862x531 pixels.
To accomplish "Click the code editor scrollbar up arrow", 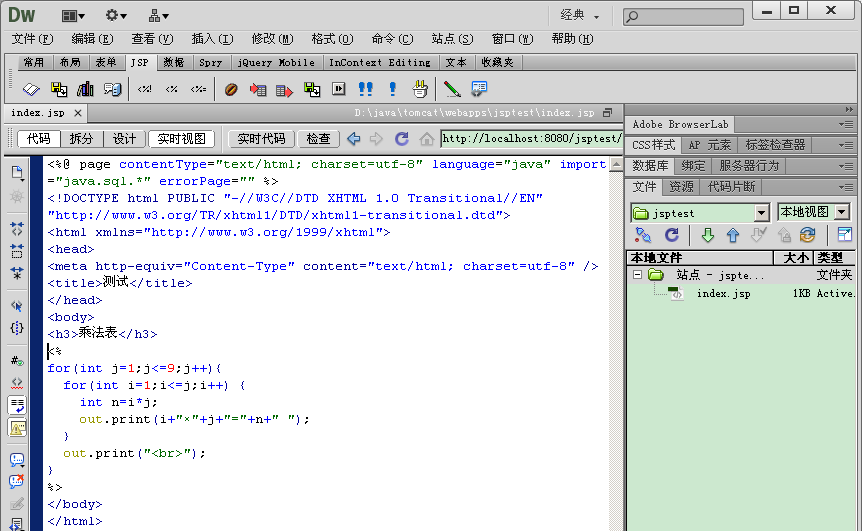I will (x=616, y=164).
